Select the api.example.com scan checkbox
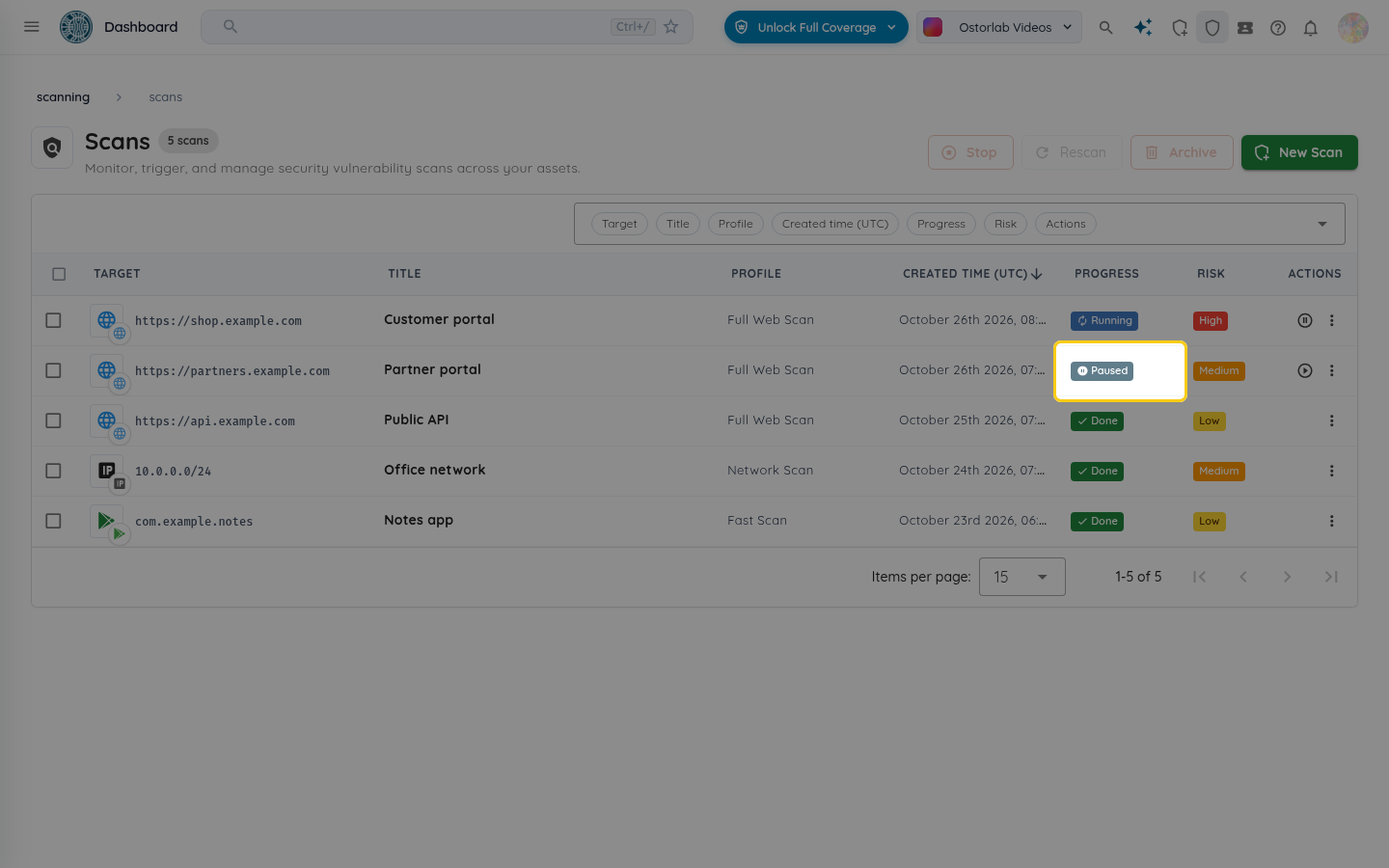 (x=53, y=420)
